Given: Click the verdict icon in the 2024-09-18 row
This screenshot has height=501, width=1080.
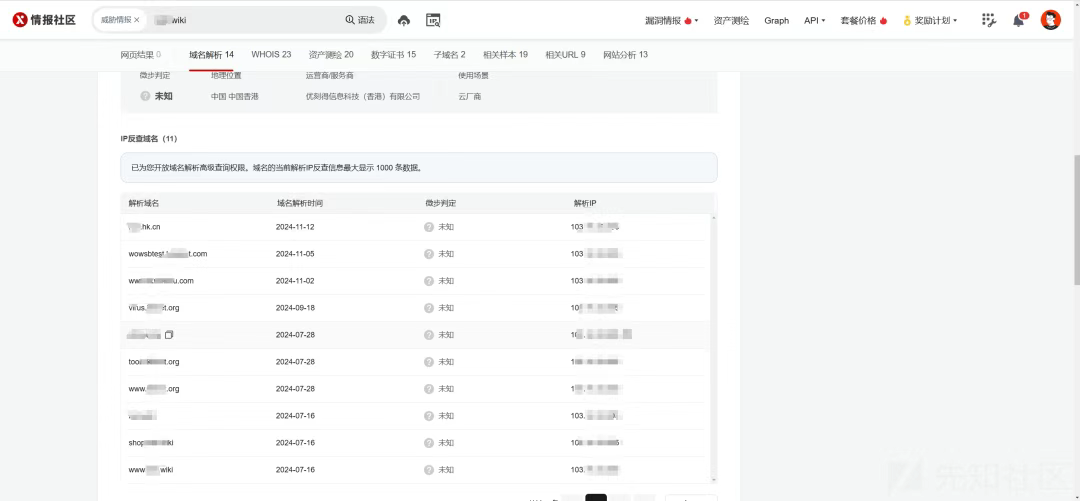Looking at the screenshot, I should tap(429, 307).
